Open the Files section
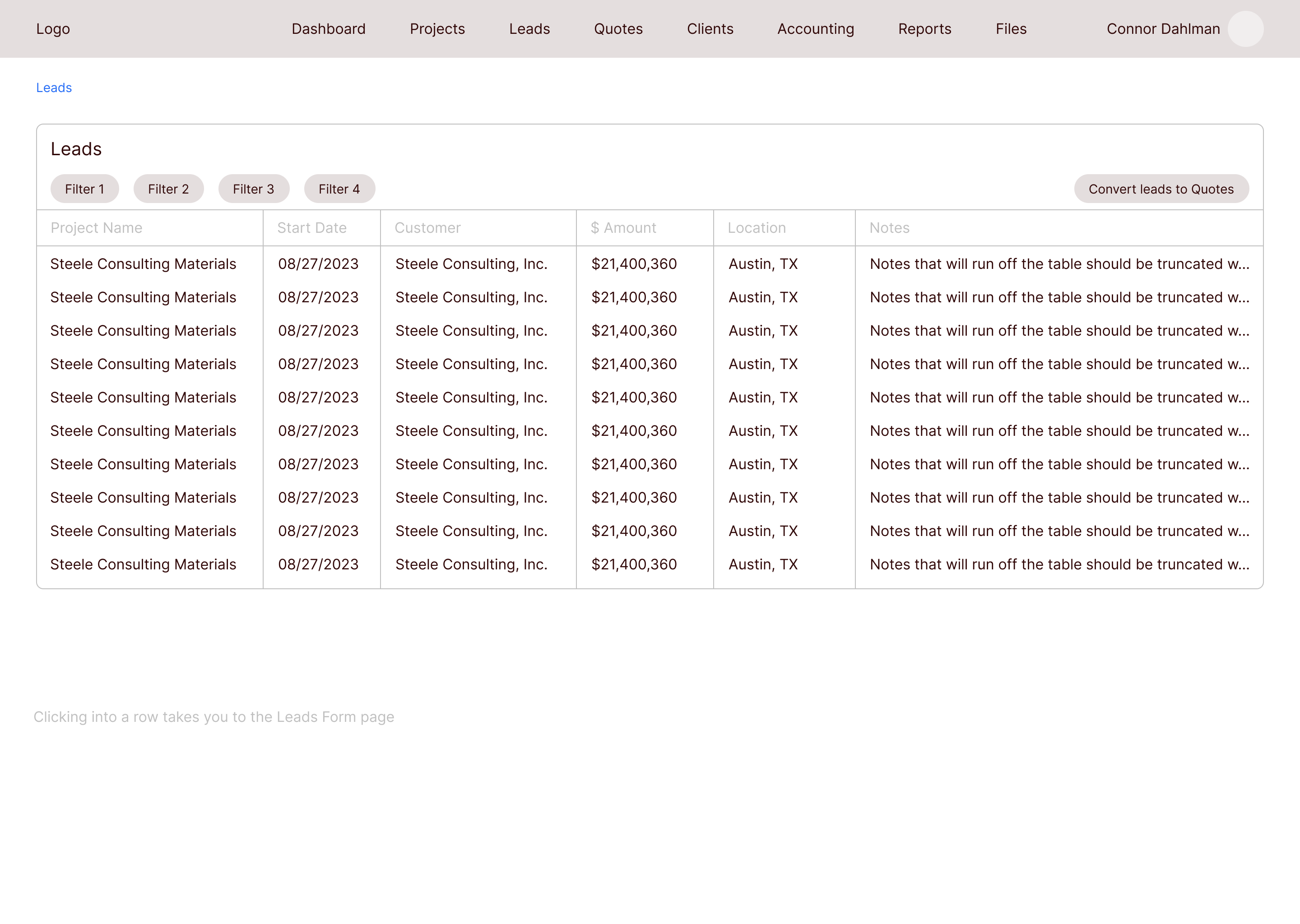This screenshot has height=924, width=1300. point(1011,29)
